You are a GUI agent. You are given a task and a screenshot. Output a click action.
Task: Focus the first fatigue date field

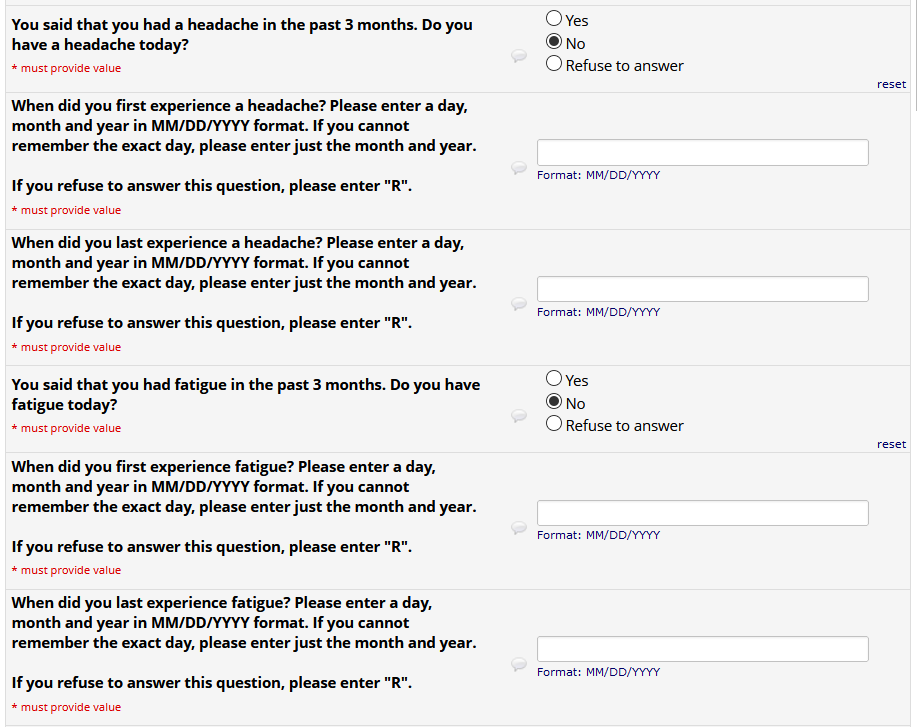point(702,513)
